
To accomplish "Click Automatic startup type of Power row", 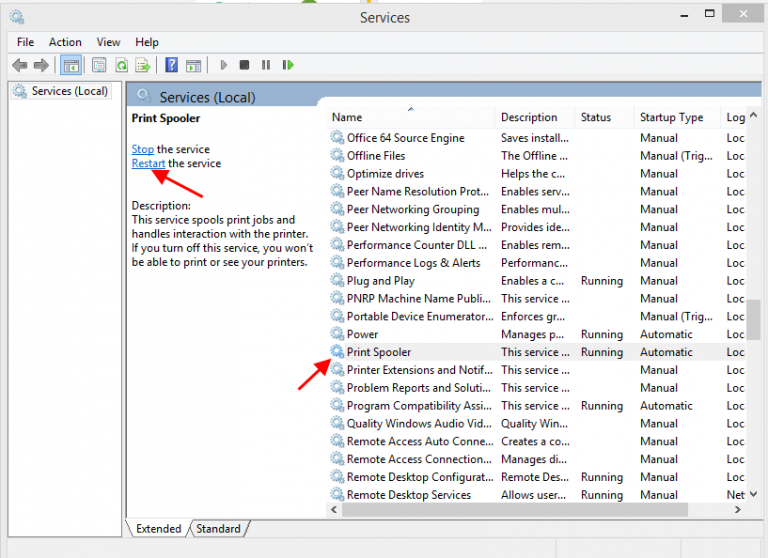I will tap(666, 334).
